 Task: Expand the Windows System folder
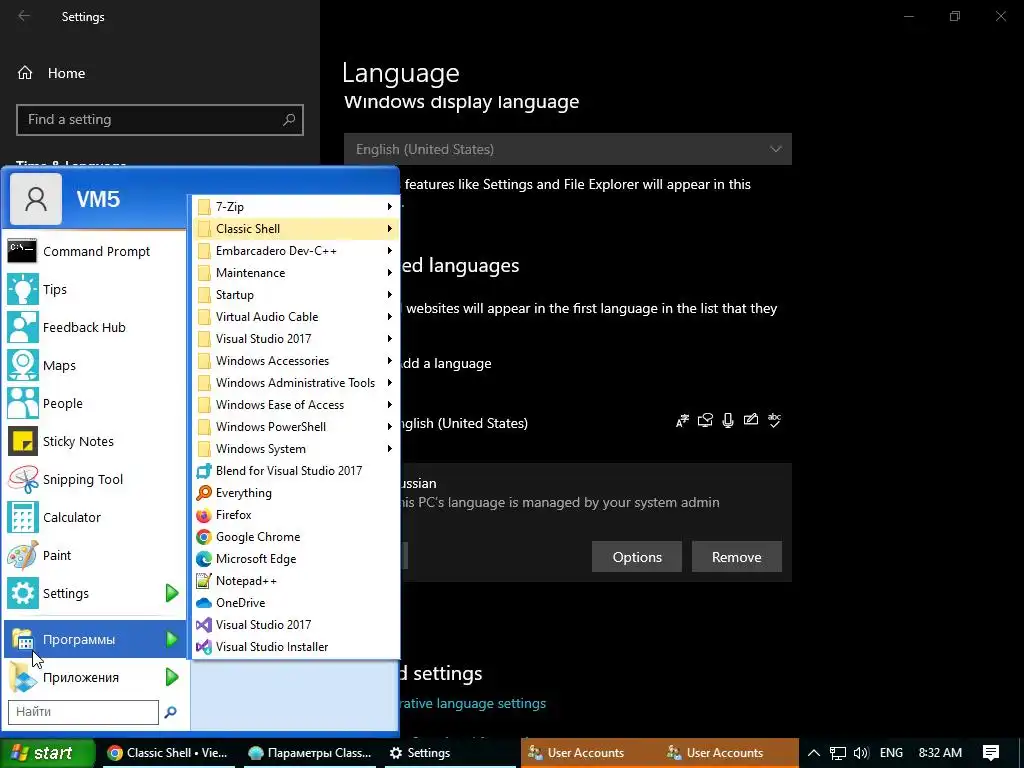(295, 449)
